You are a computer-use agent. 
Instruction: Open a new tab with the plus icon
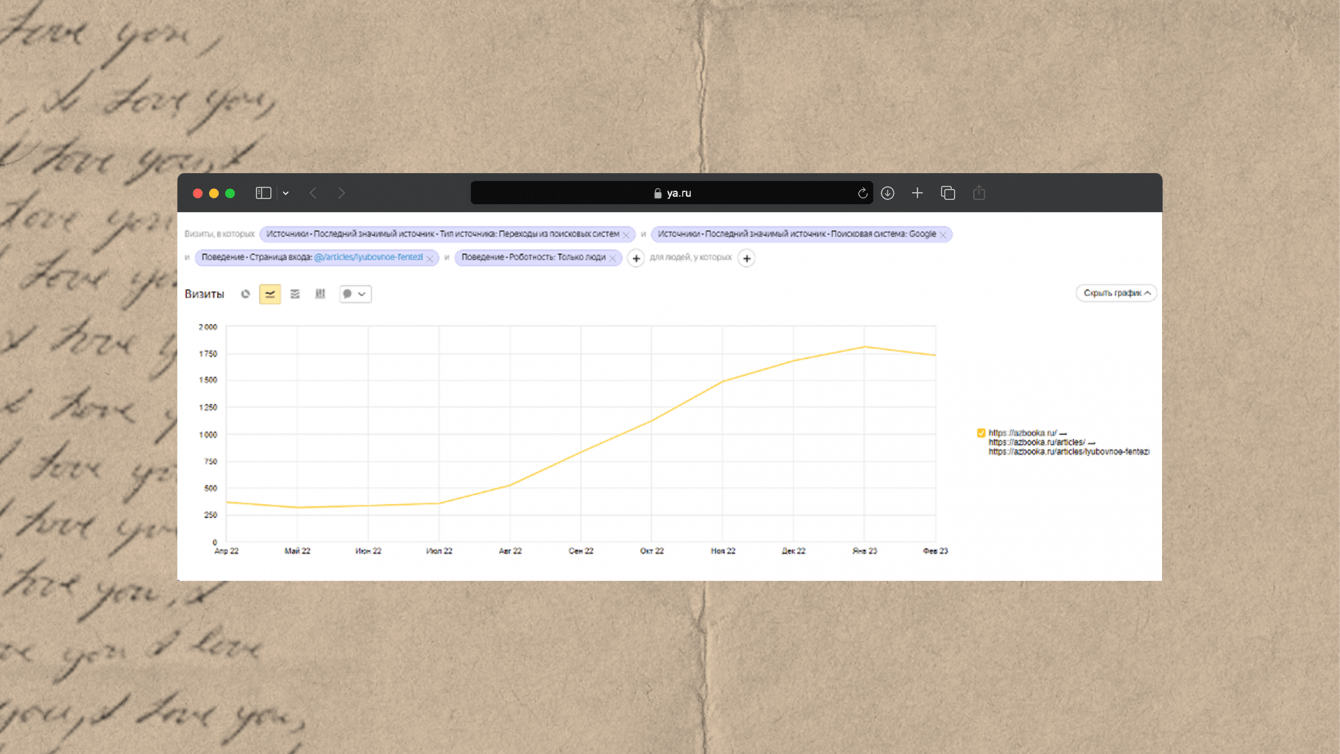917,193
